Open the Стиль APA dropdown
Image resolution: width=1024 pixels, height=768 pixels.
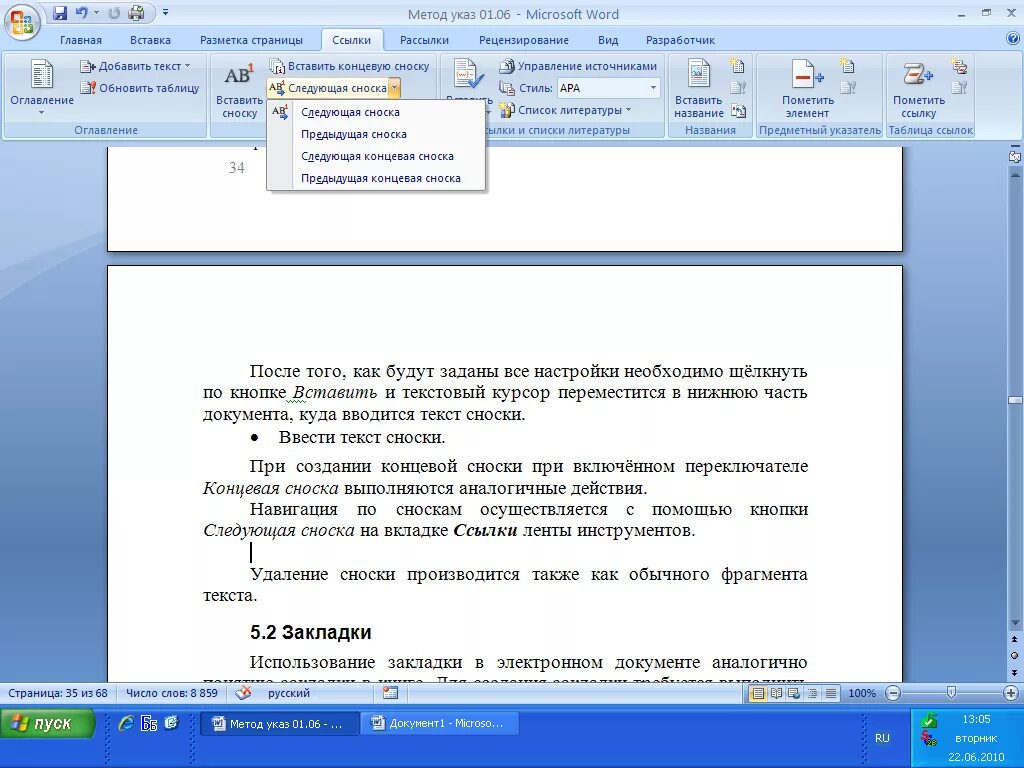[655, 87]
